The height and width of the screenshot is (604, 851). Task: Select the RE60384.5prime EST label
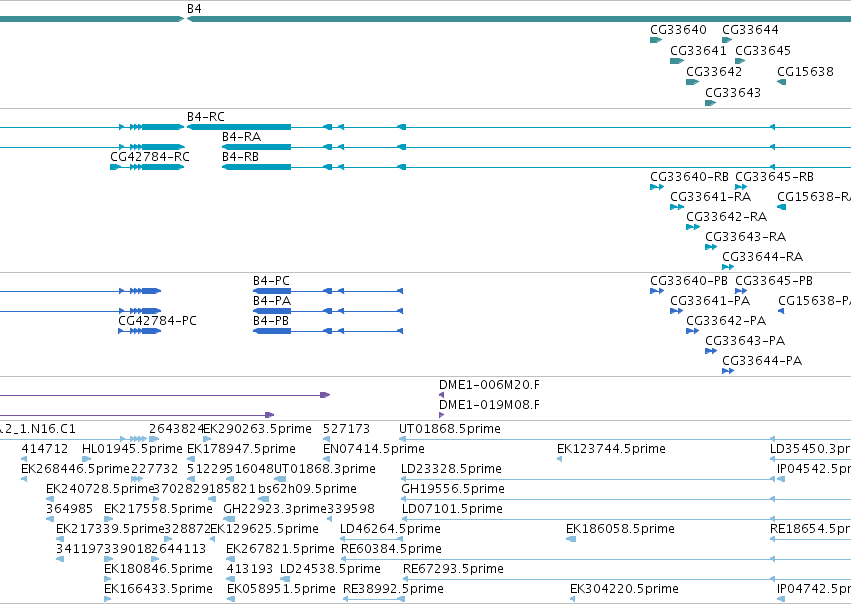pyautogui.click(x=391, y=549)
